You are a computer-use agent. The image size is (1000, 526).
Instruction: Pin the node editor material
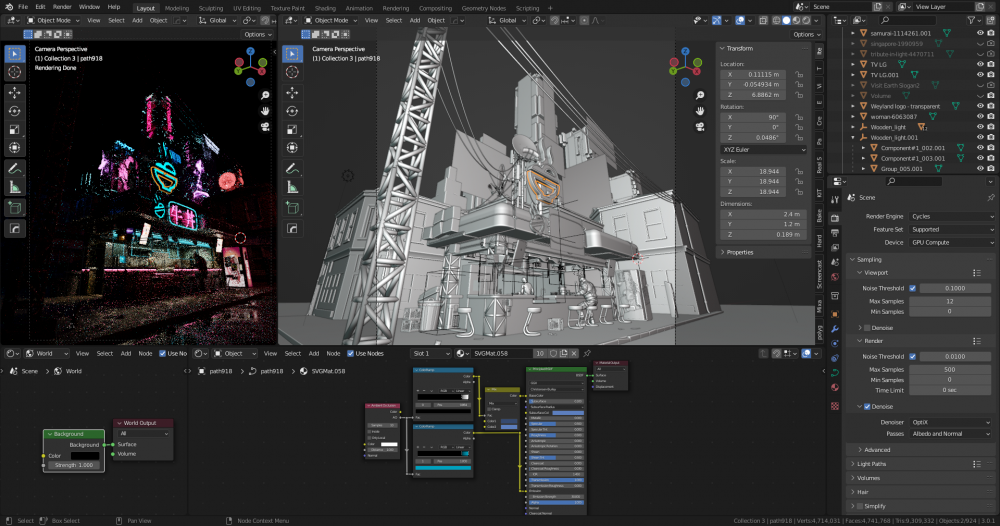(587, 353)
